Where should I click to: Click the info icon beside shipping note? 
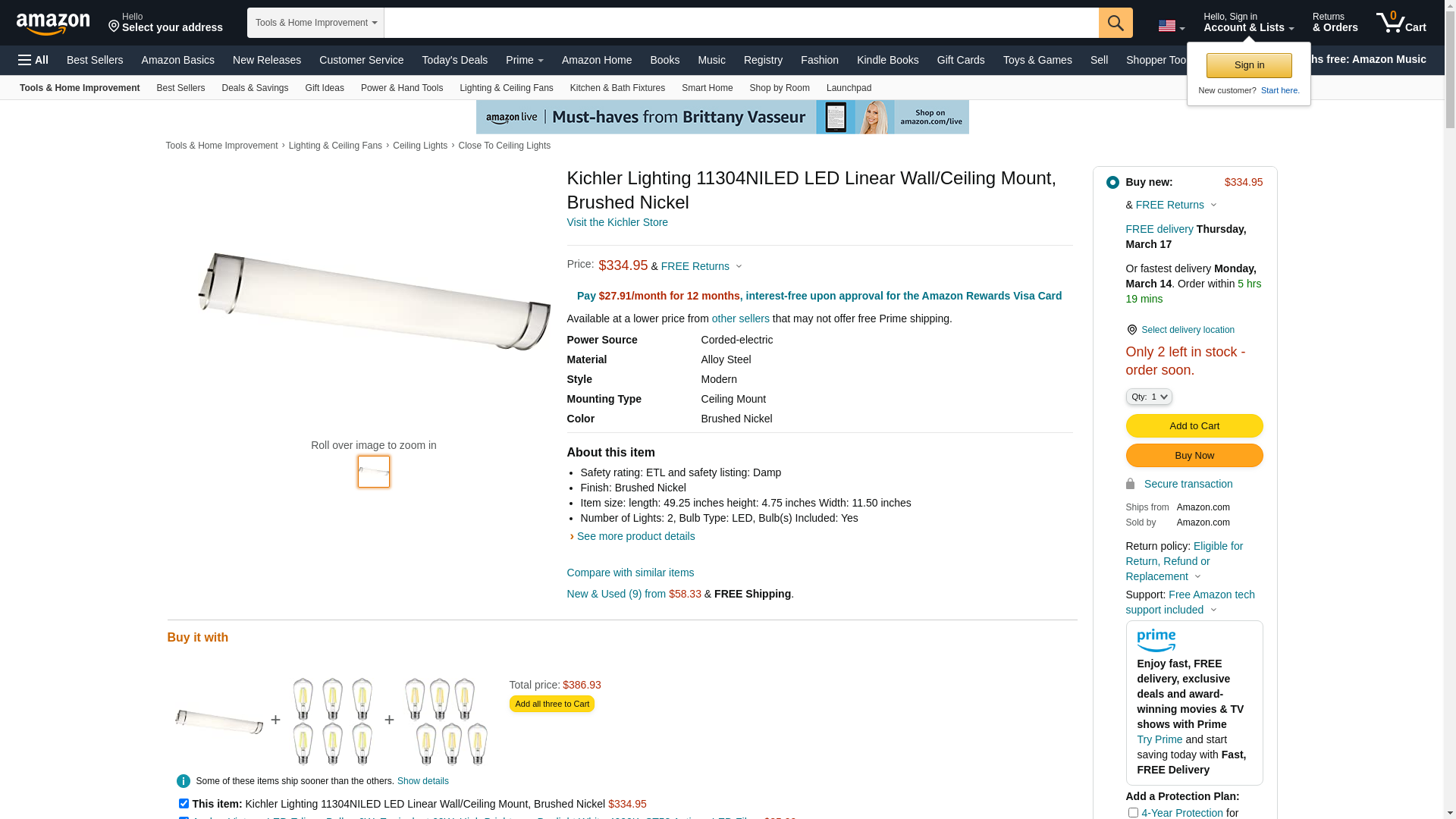pos(184,781)
